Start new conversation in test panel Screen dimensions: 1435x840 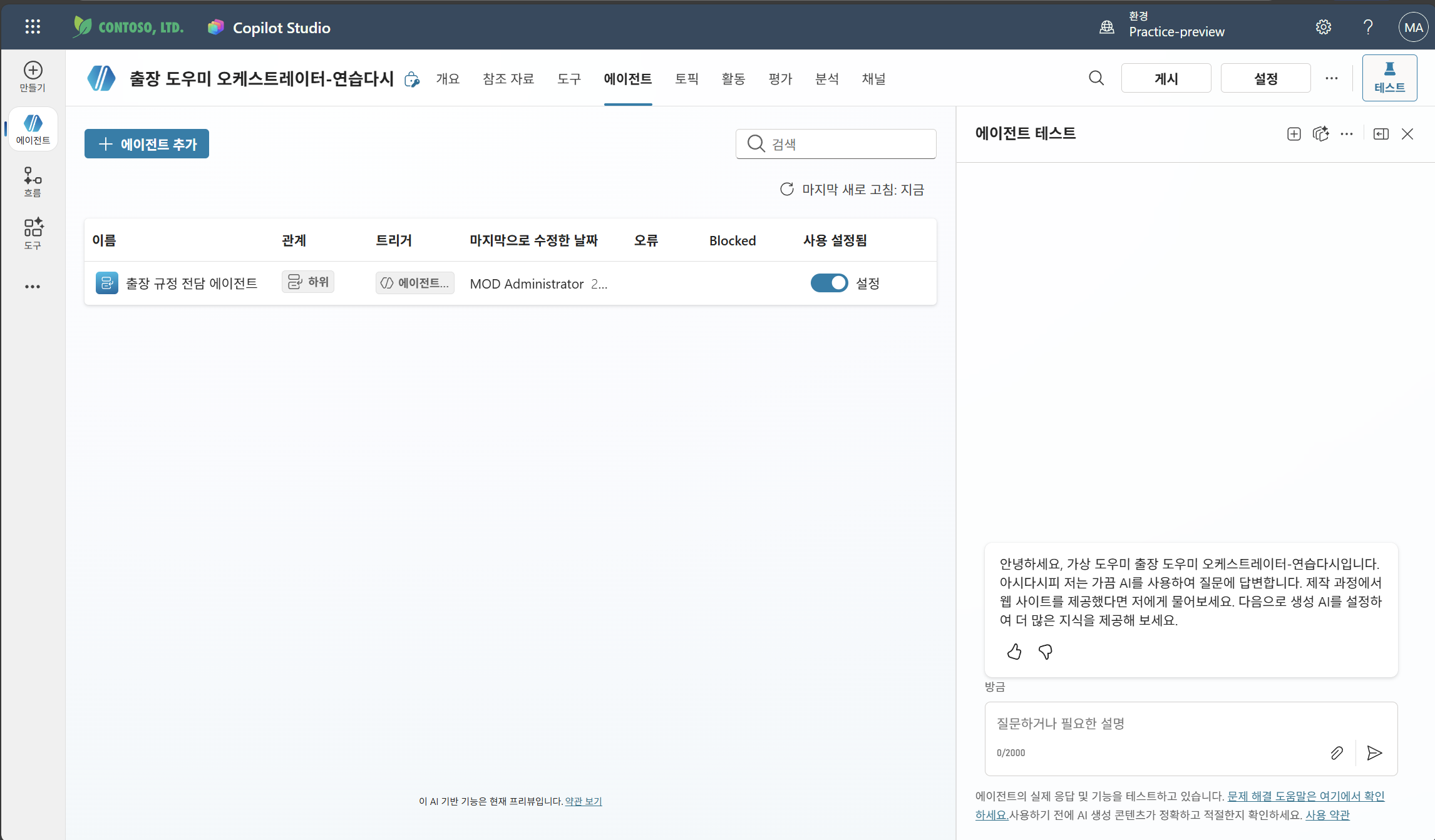tap(1294, 133)
